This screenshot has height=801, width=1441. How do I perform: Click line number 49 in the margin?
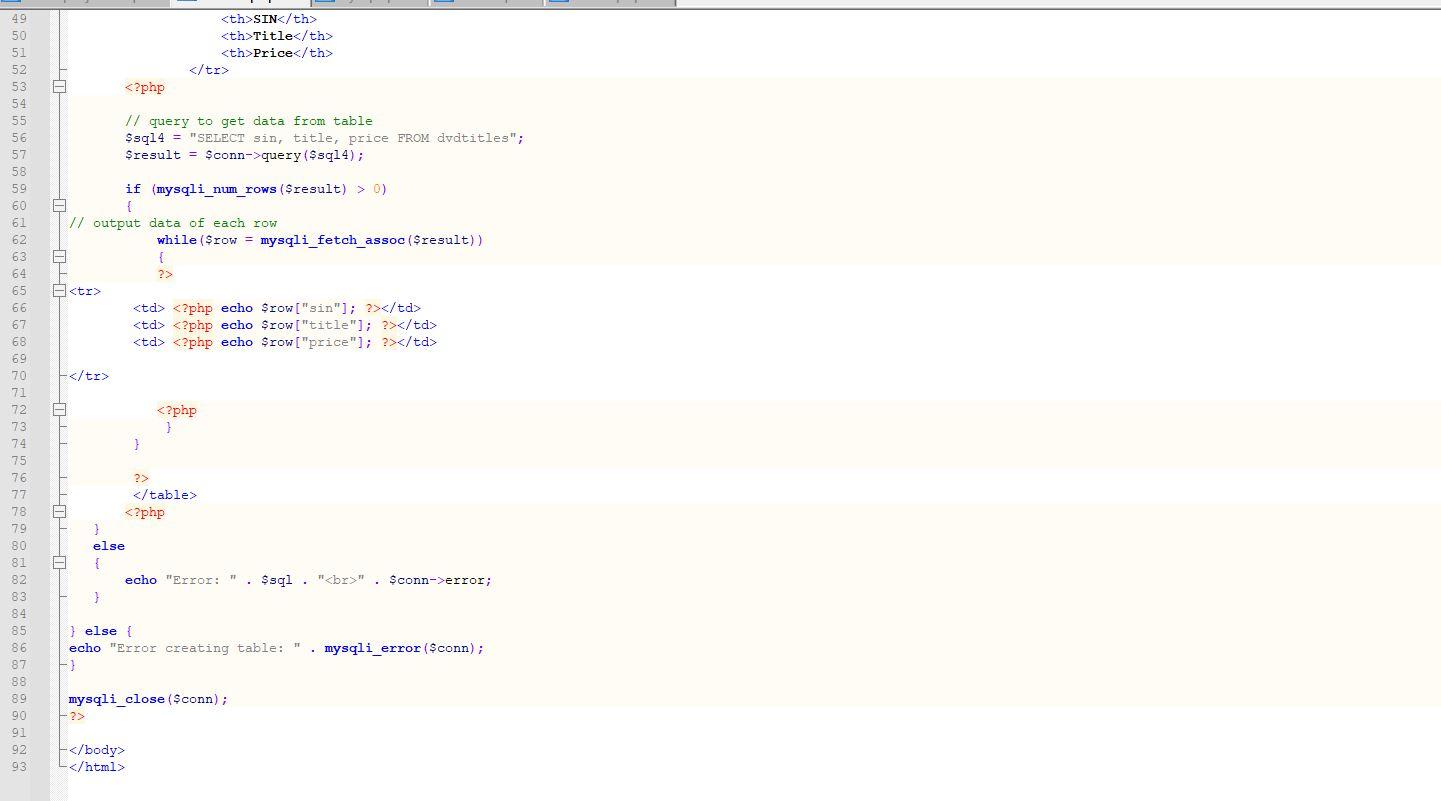[x=19, y=19]
